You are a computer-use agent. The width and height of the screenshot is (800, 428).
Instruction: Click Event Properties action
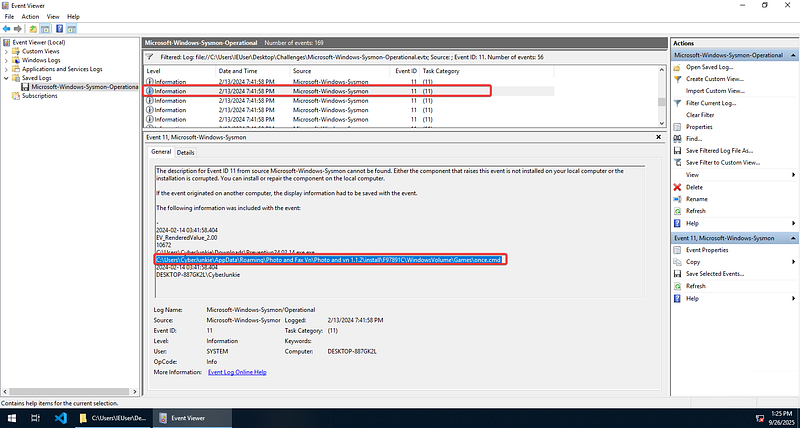(x=707, y=250)
